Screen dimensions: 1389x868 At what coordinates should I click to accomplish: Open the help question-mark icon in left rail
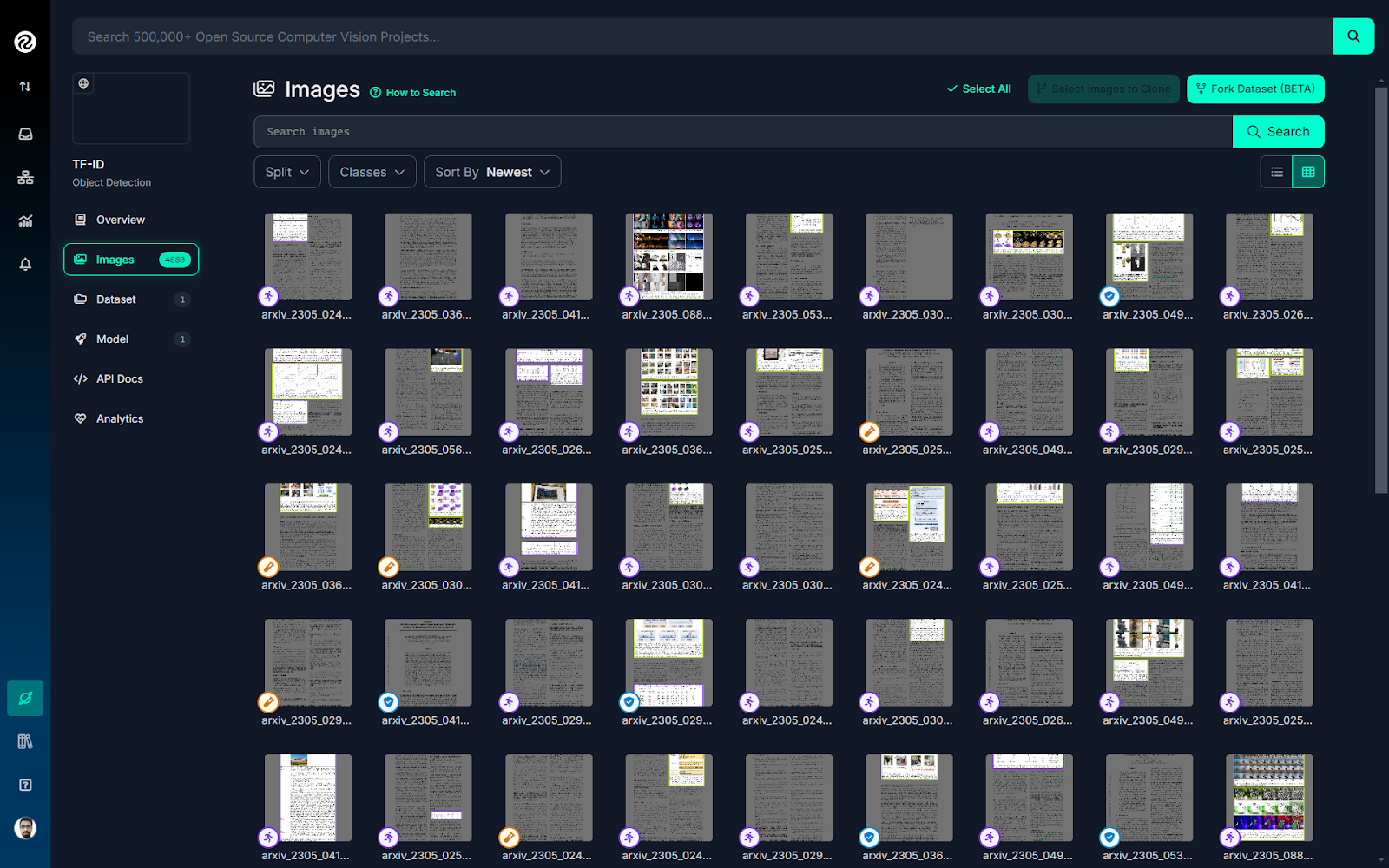coord(25,785)
